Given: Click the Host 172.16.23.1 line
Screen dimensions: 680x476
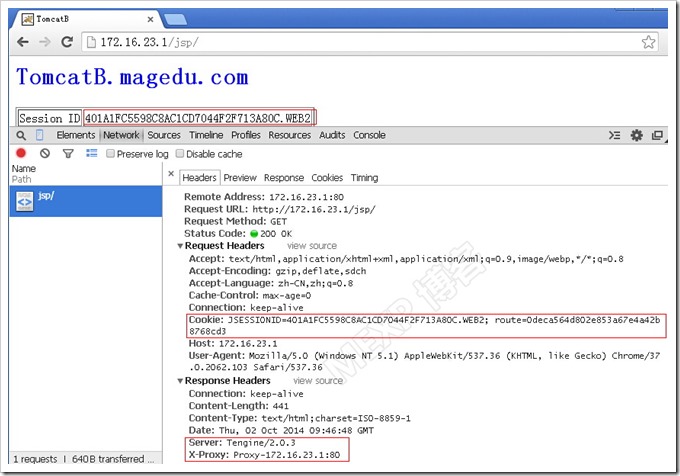Looking at the screenshot, I should (x=233, y=344).
